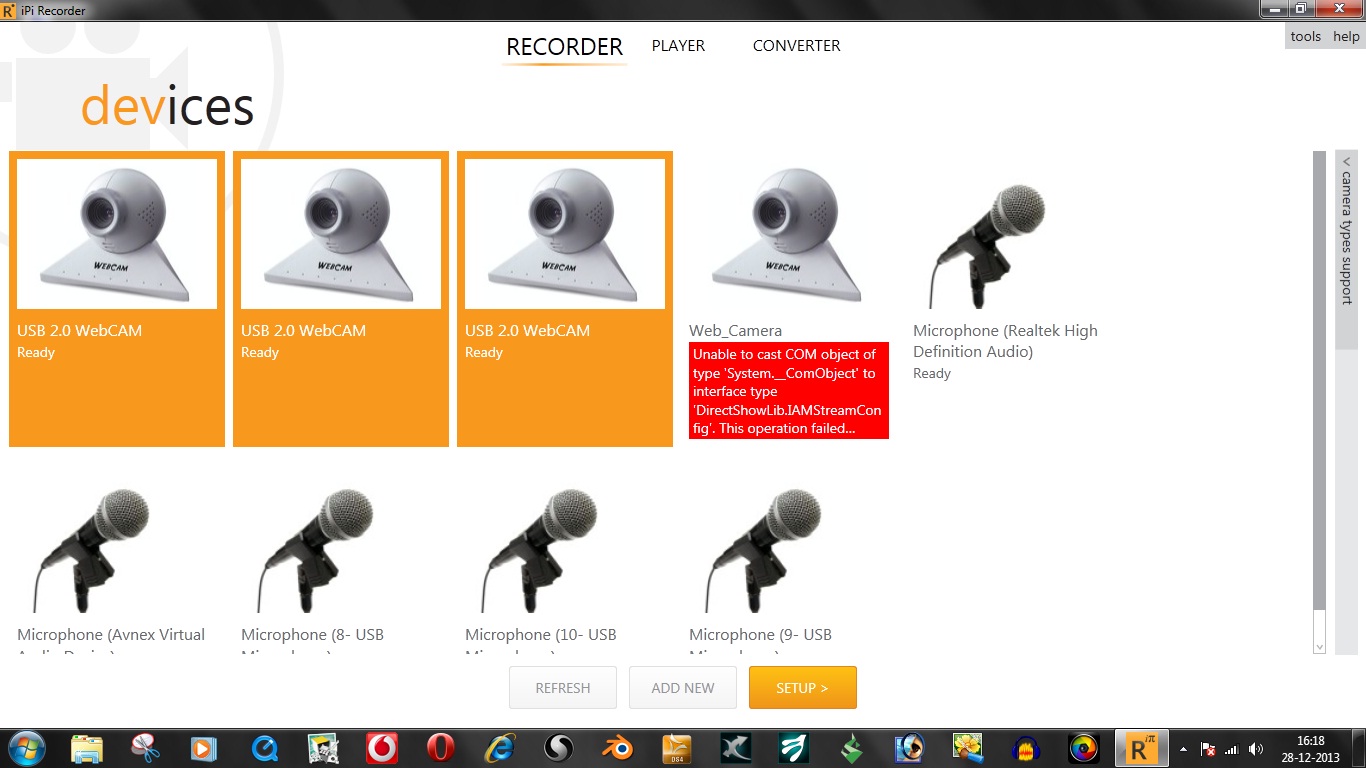The width and height of the screenshot is (1366, 768).
Task: Switch to the CONVERTER tab
Action: (796, 46)
